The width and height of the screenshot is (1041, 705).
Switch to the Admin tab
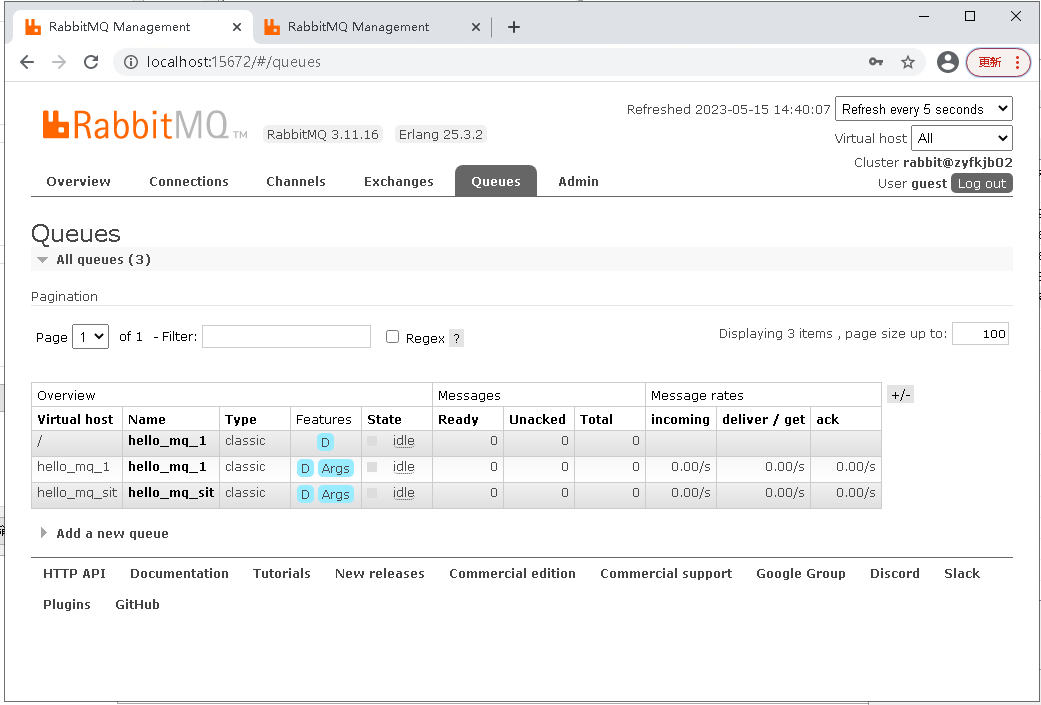pyautogui.click(x=578, y=181)
